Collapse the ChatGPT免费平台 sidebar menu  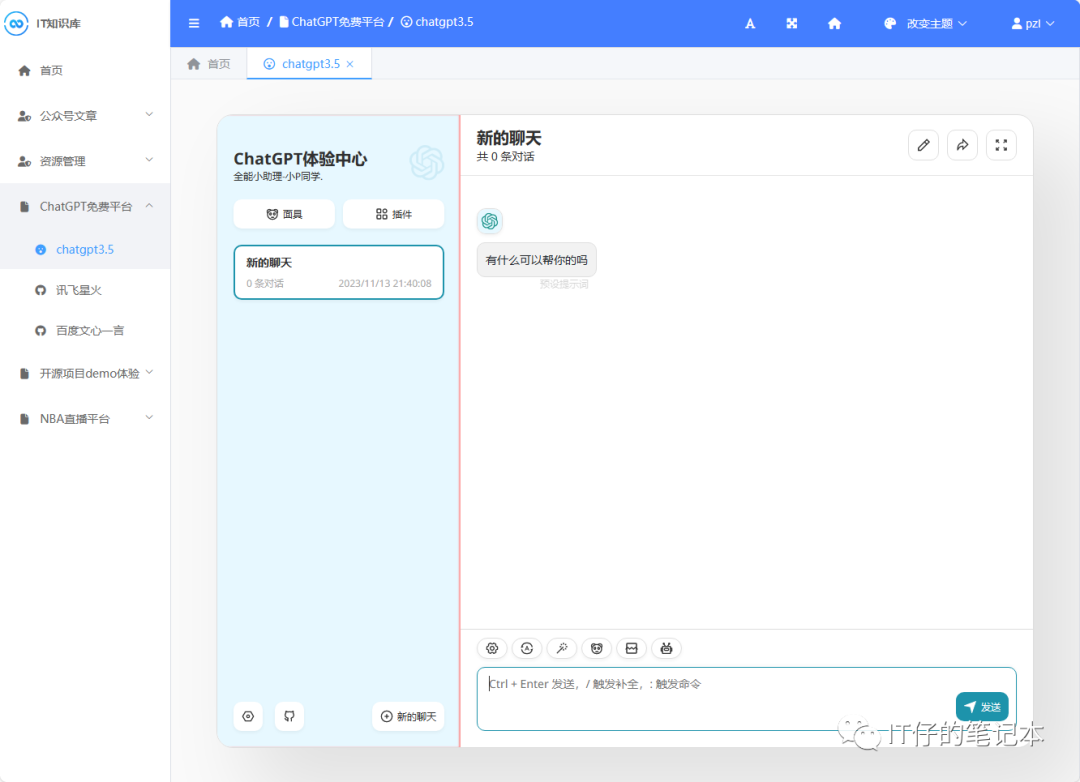coord(85,207)
